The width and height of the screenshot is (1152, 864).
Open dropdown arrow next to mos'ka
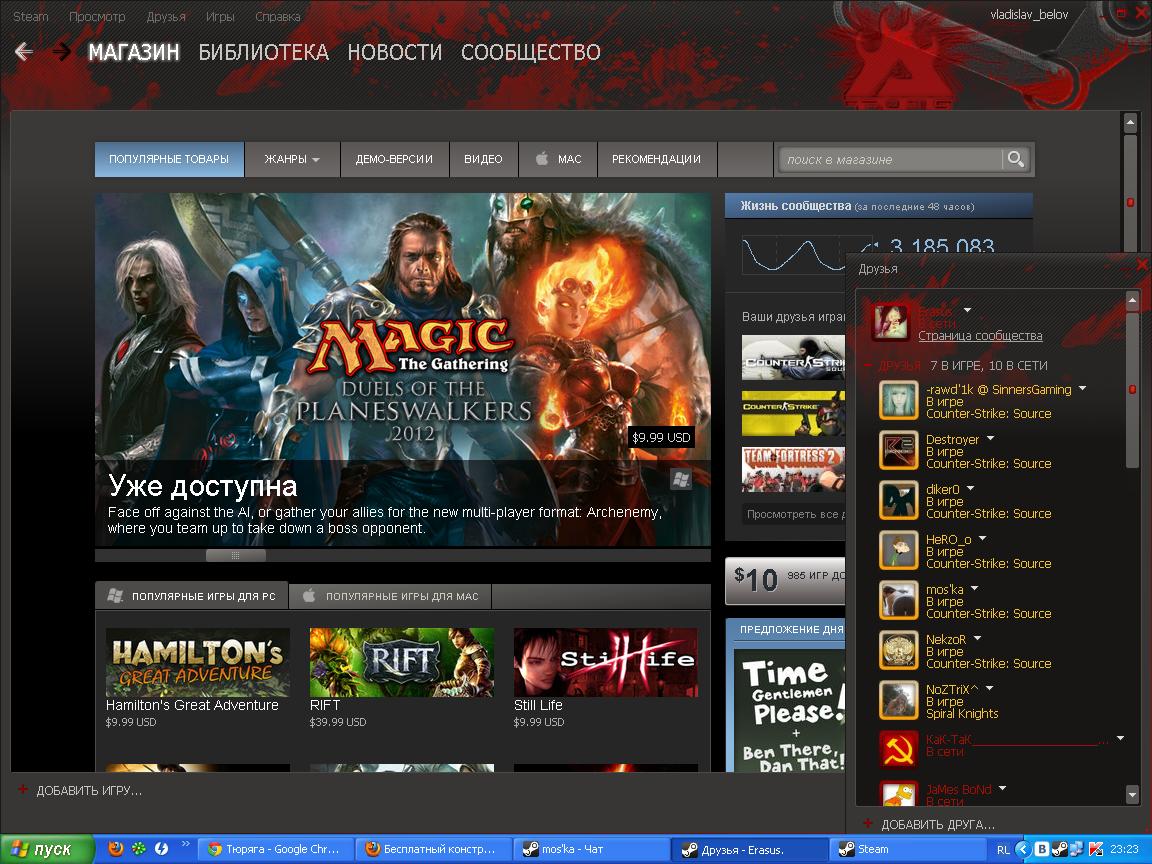click(x=974, y=588)
